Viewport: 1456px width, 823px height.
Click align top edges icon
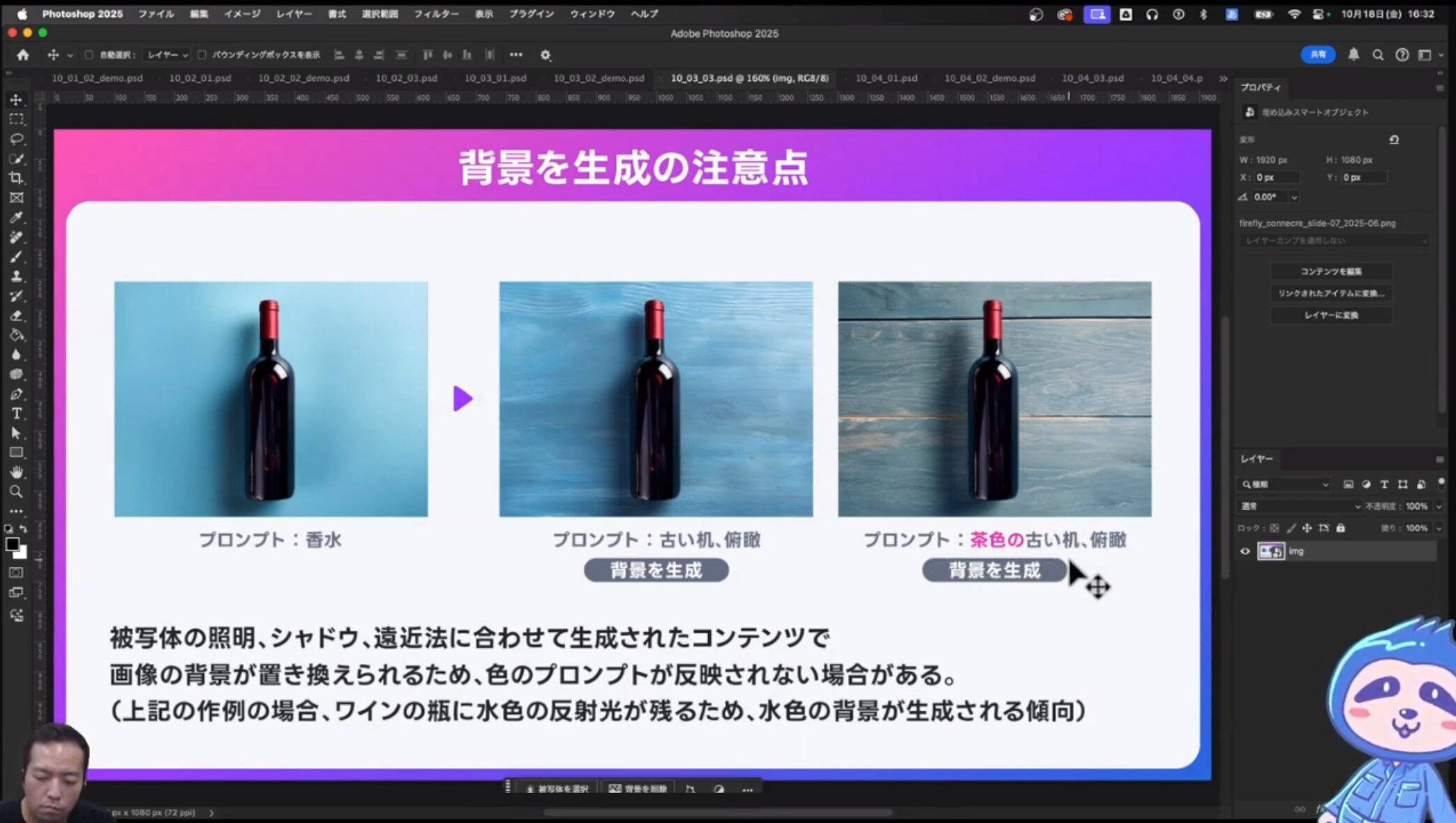coord(428,54)
